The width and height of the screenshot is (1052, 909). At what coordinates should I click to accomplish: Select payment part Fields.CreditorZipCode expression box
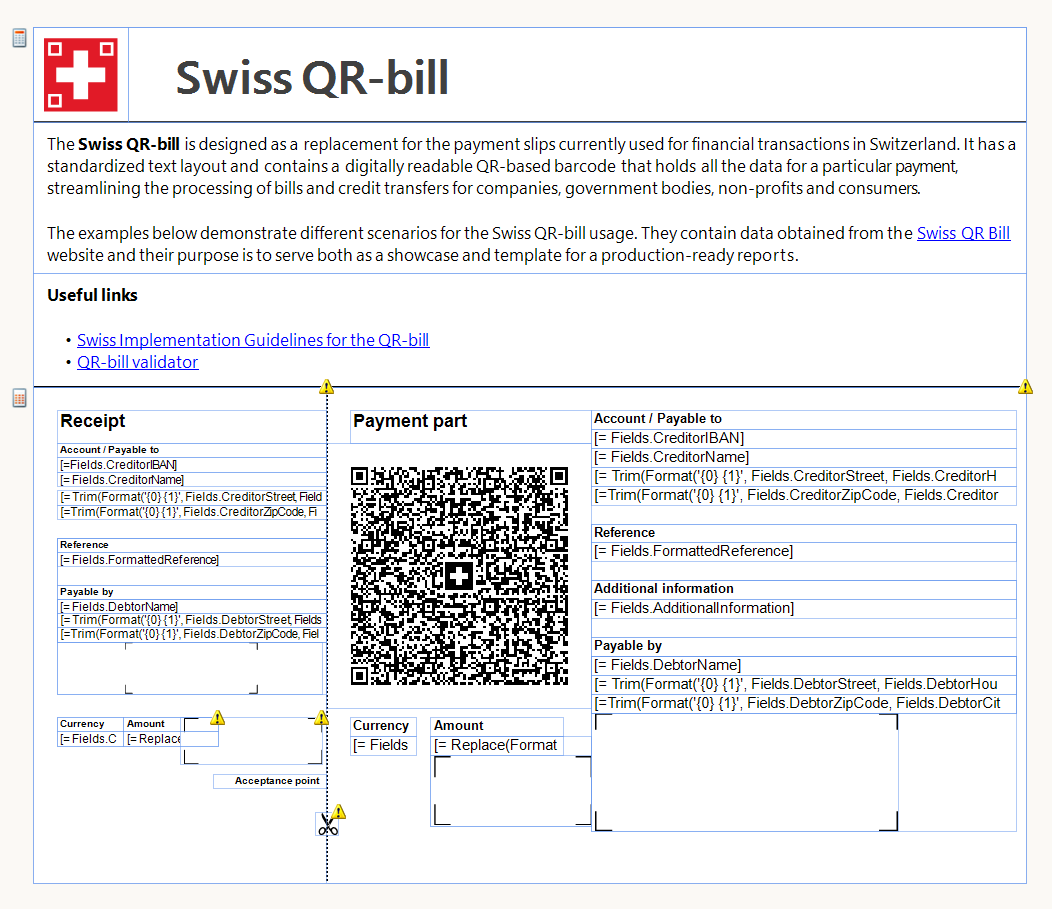coord(804,496)
